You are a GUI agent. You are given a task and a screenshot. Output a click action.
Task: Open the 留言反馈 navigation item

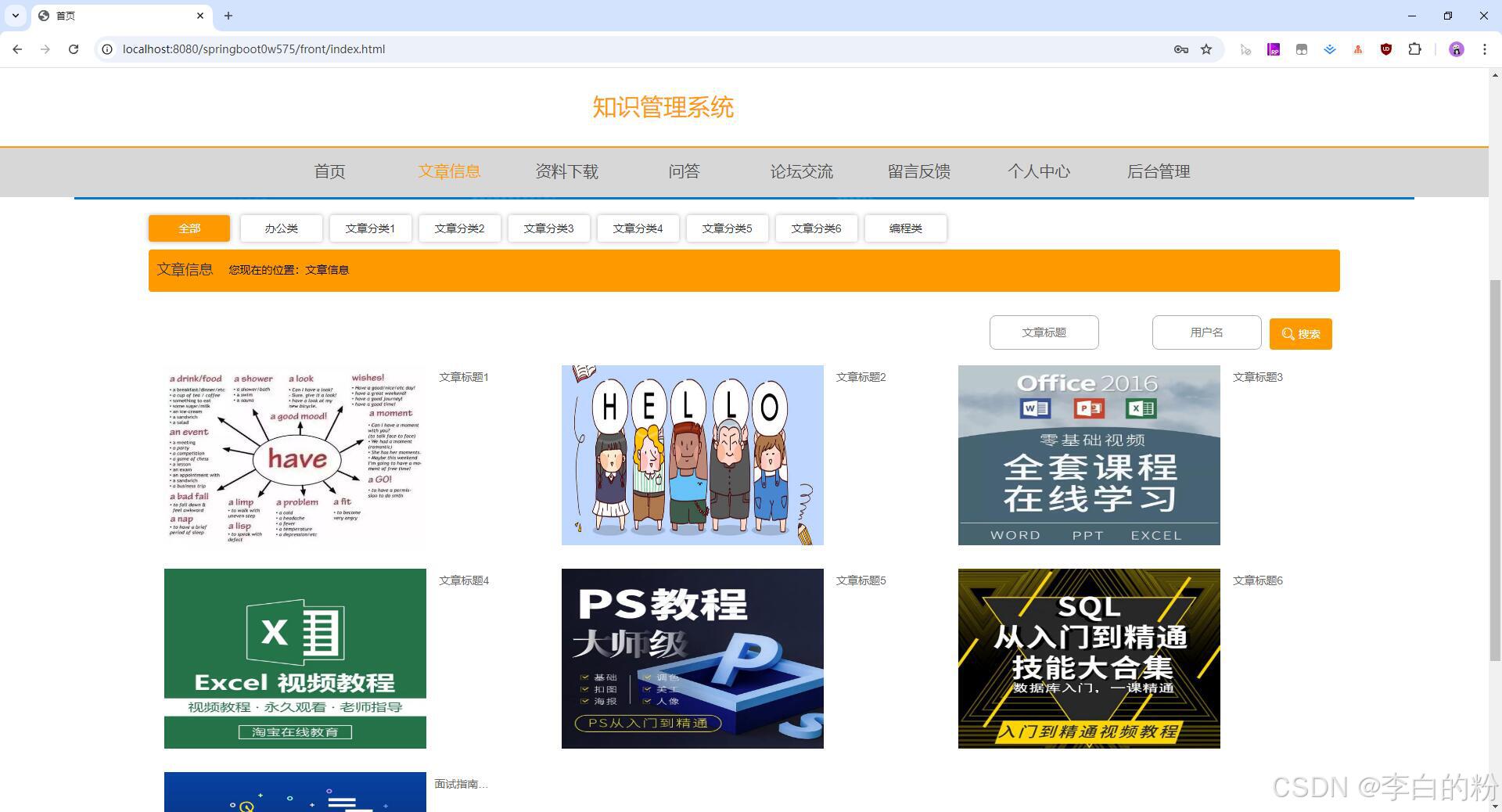click(x=918, y=171)
